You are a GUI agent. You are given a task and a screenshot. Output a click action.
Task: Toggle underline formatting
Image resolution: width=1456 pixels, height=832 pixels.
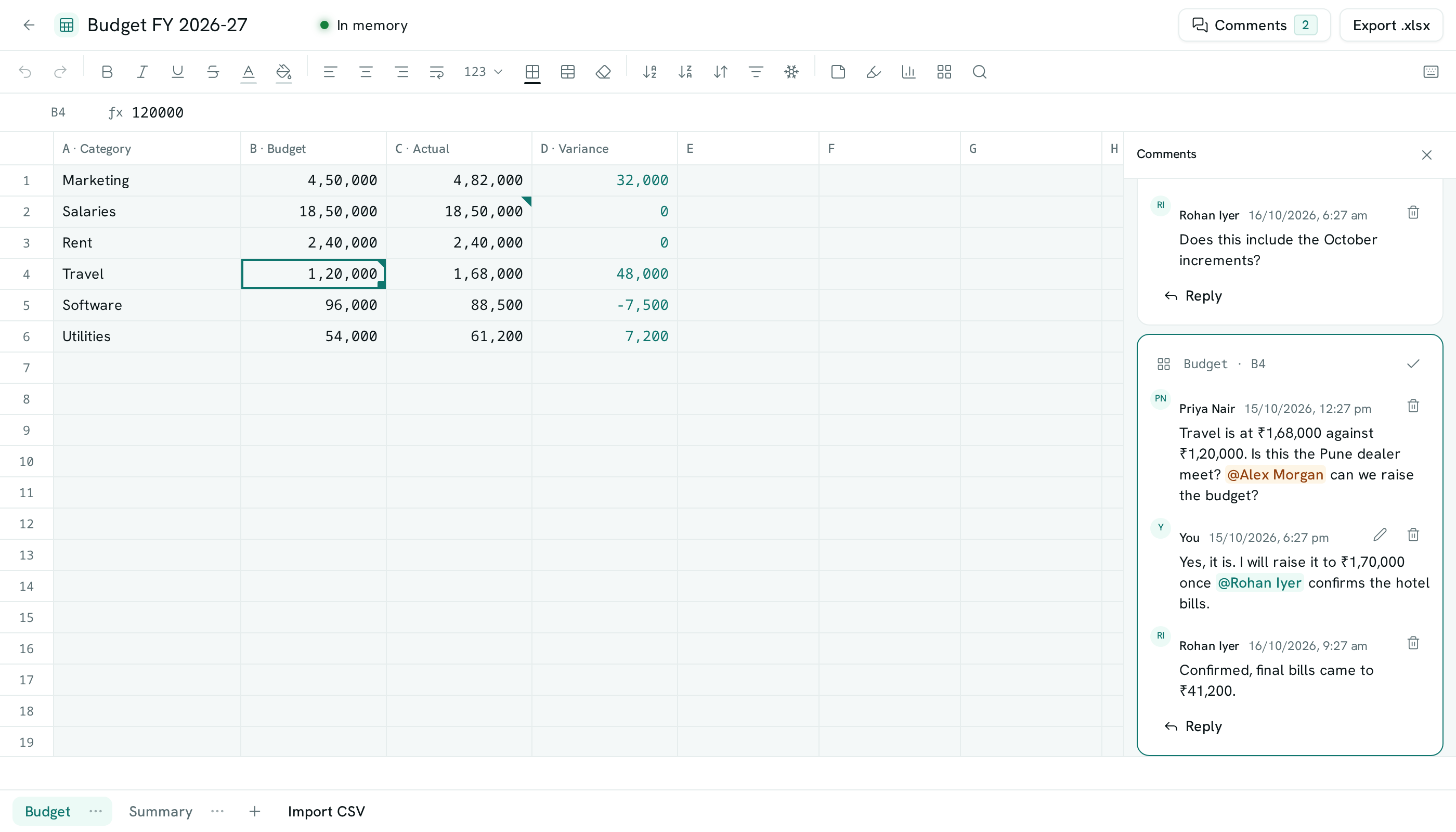178,72
